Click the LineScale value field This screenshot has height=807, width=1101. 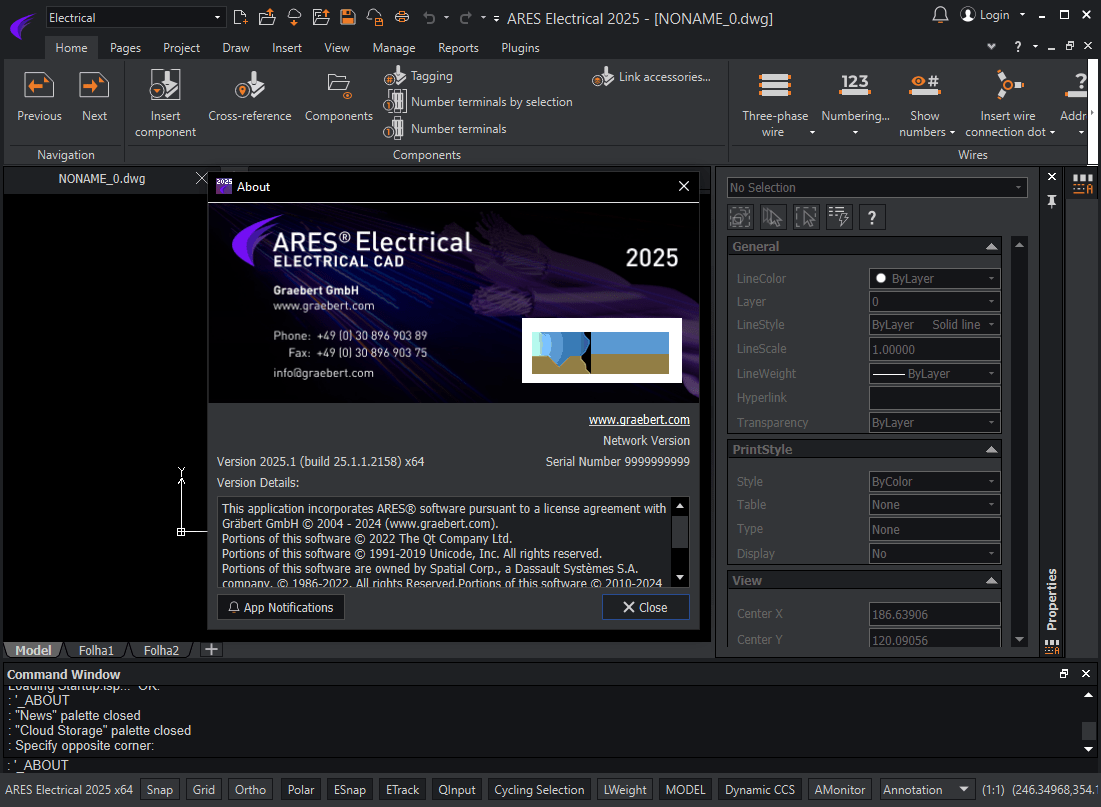(x=935, y=349)
